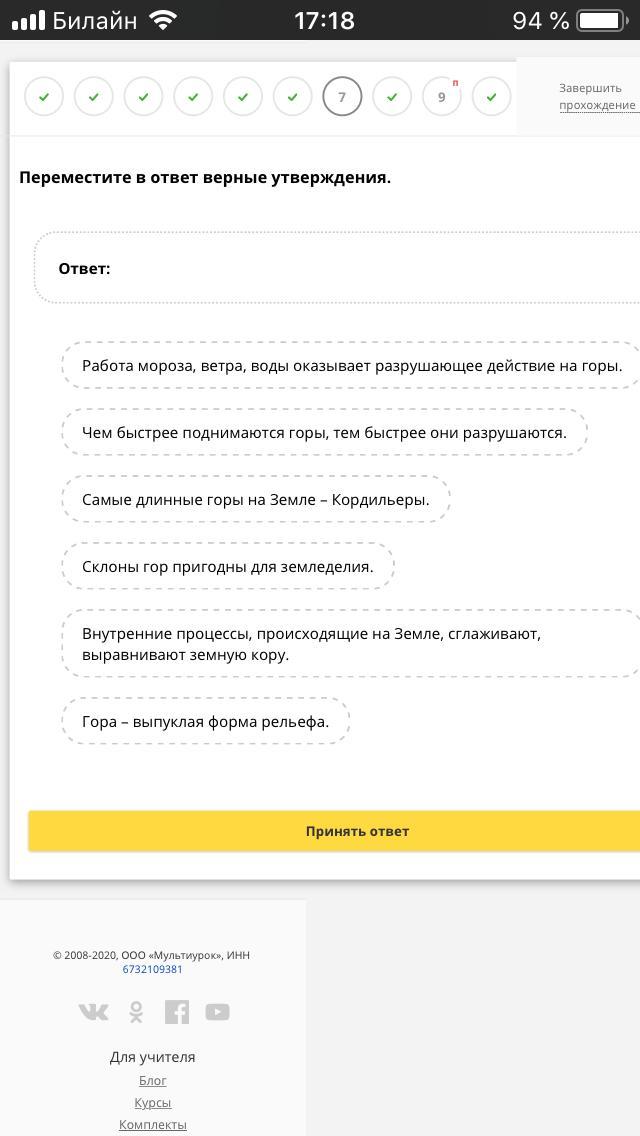Open the 'Блог' footer link
The image size is (640, 1136).
(152, 1080)
